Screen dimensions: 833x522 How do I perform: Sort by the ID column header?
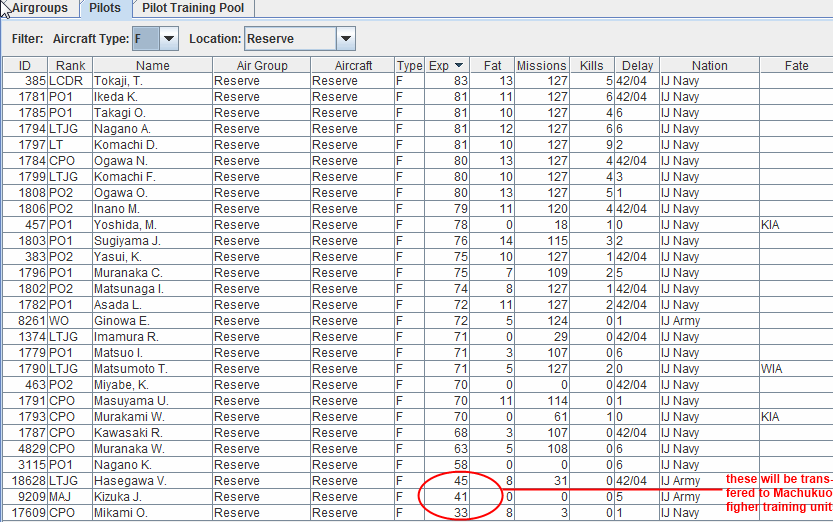pos(25,65)
